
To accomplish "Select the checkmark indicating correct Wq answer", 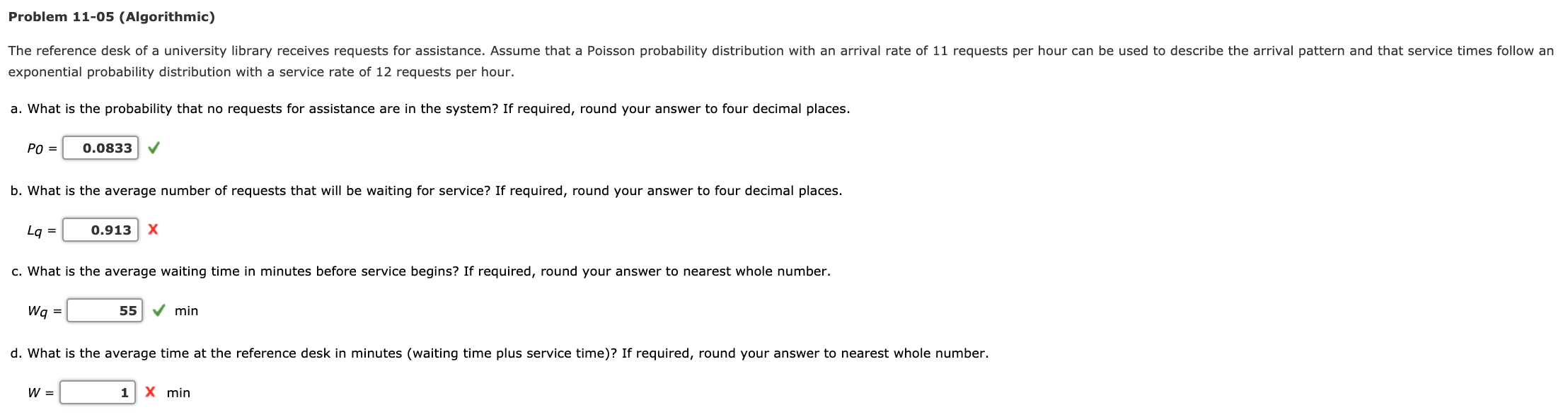I will (158, 310).
